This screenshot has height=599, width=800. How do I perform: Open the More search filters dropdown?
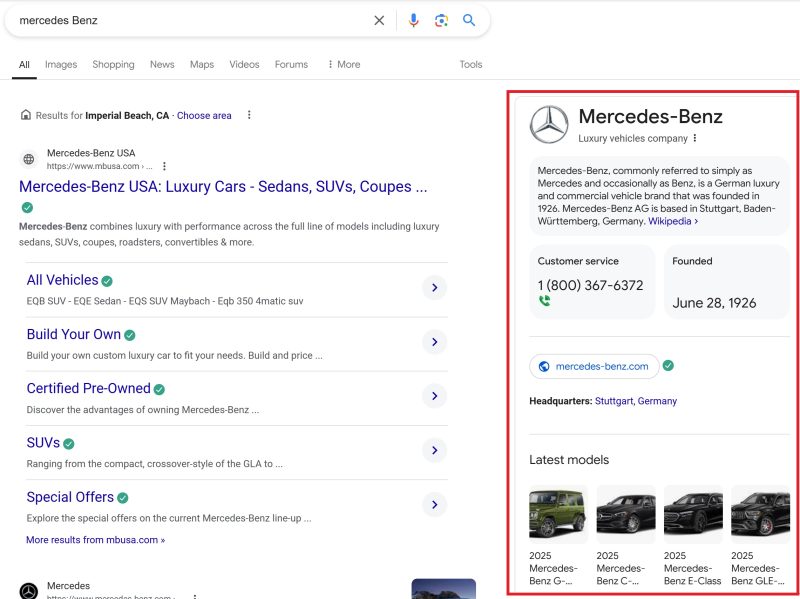click(x=343, y=64)
